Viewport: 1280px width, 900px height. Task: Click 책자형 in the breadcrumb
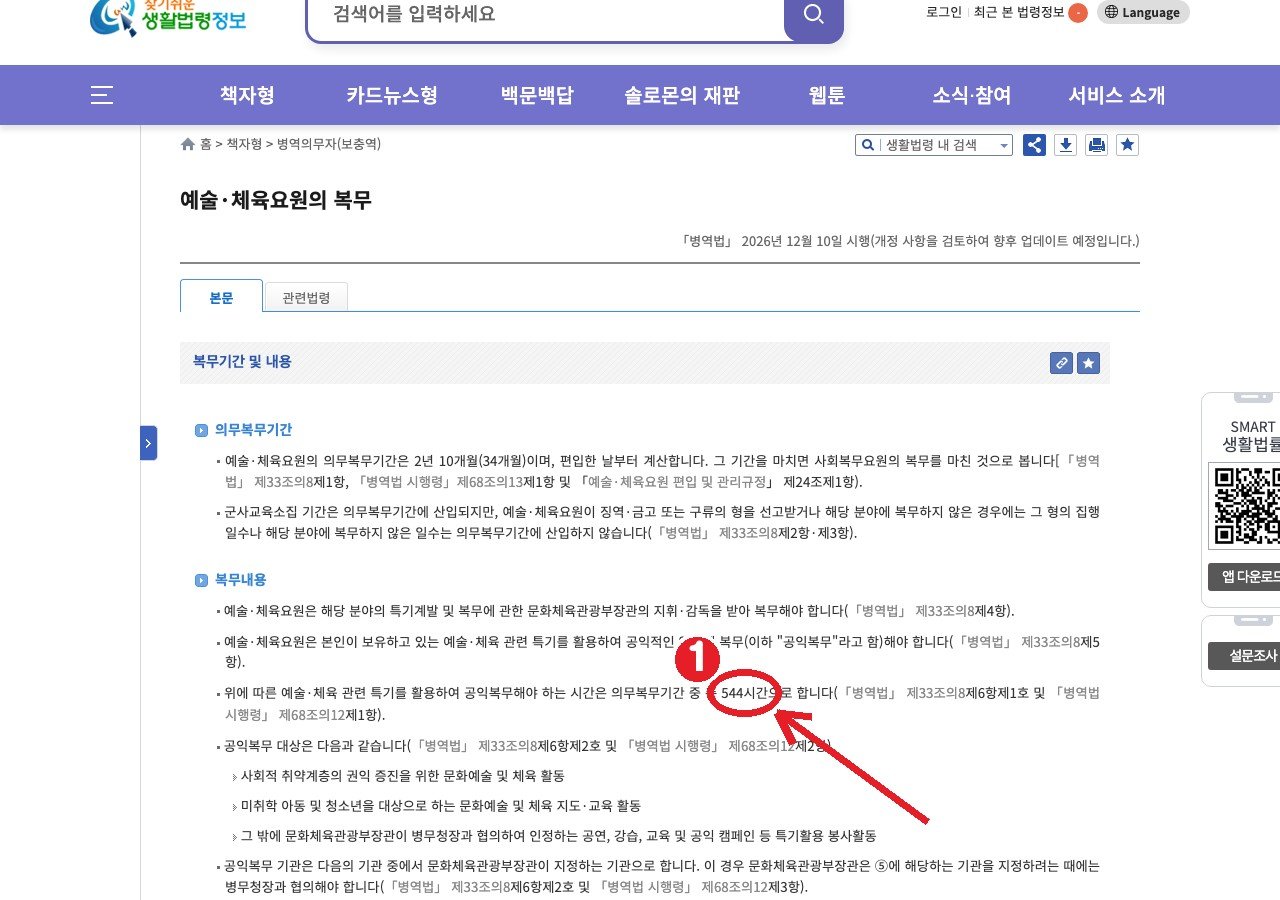click(x=244, y=144)
